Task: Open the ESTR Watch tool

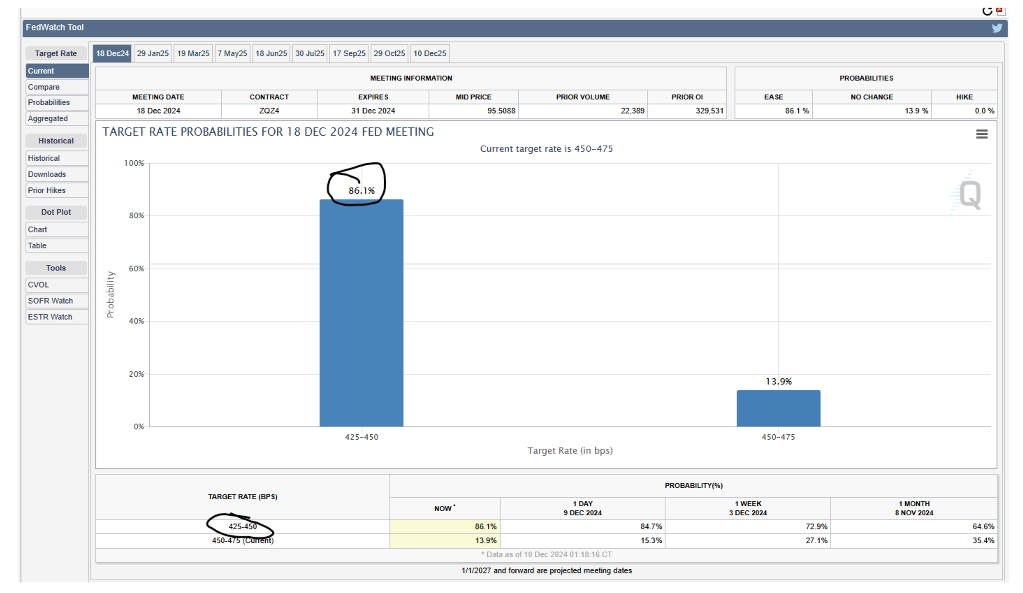Action: (57, 317)
